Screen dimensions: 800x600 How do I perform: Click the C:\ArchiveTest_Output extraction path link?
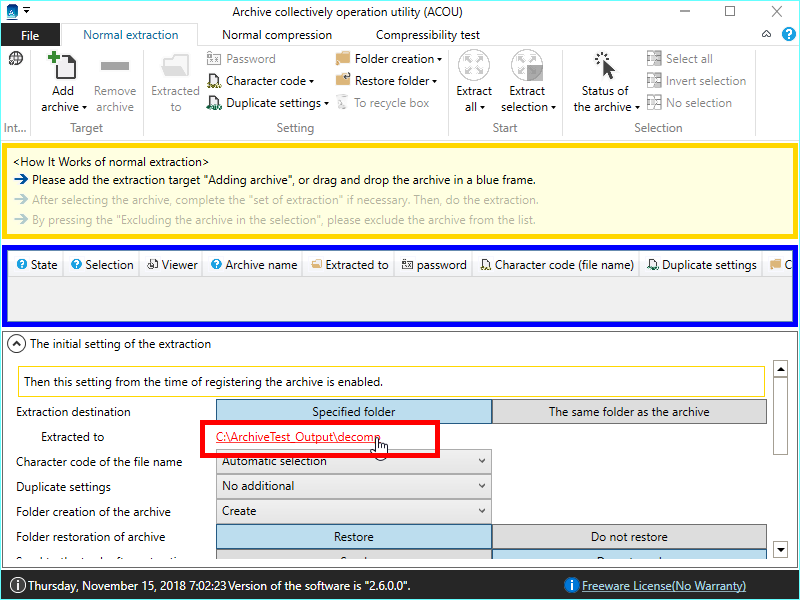(x=297, y=438)
